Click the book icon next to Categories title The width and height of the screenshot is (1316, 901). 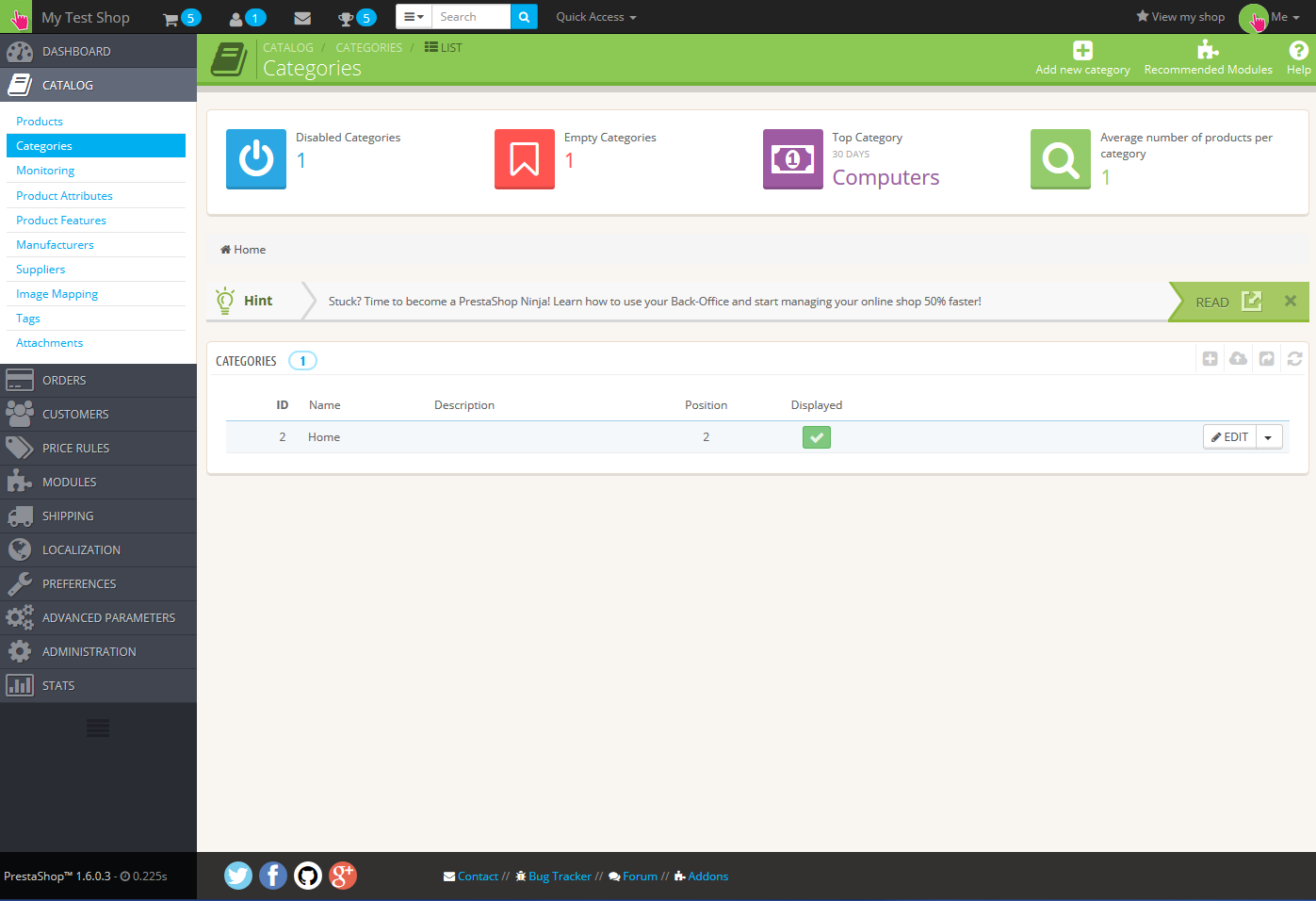click(x=229, y=59)
